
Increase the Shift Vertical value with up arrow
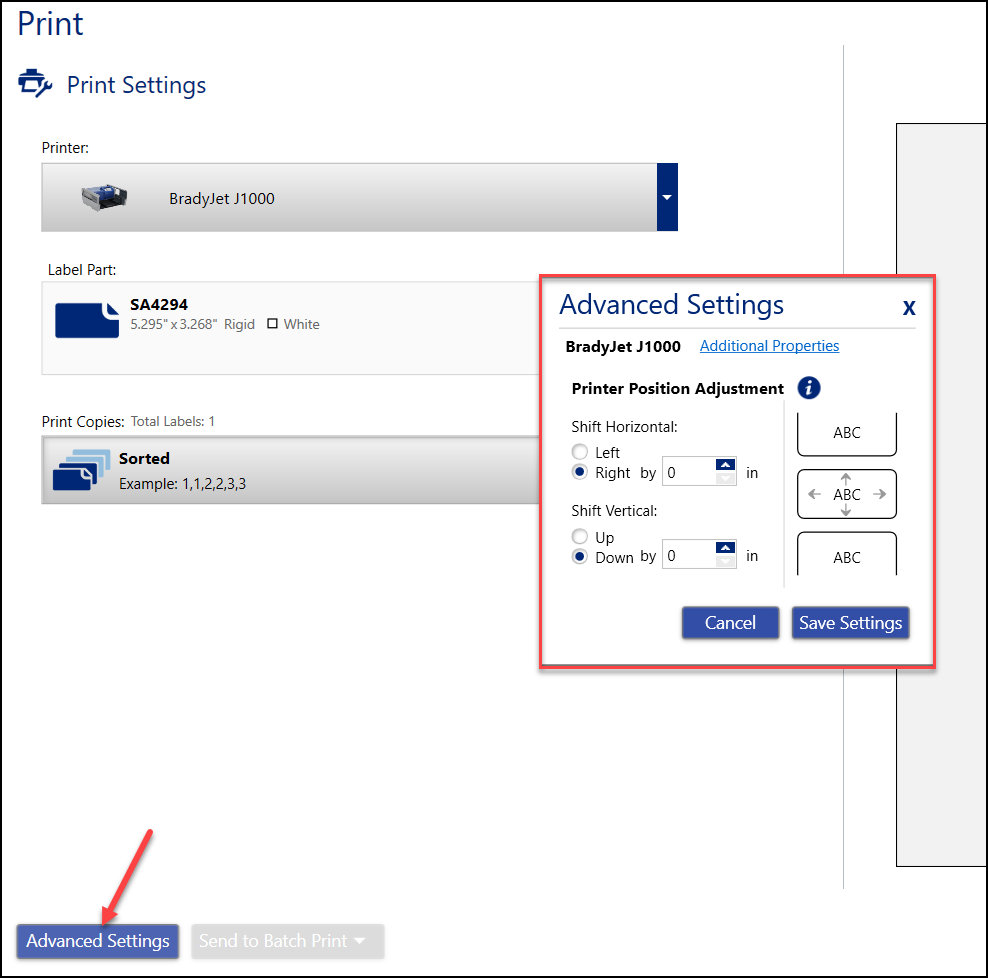(x=726, y=549)
